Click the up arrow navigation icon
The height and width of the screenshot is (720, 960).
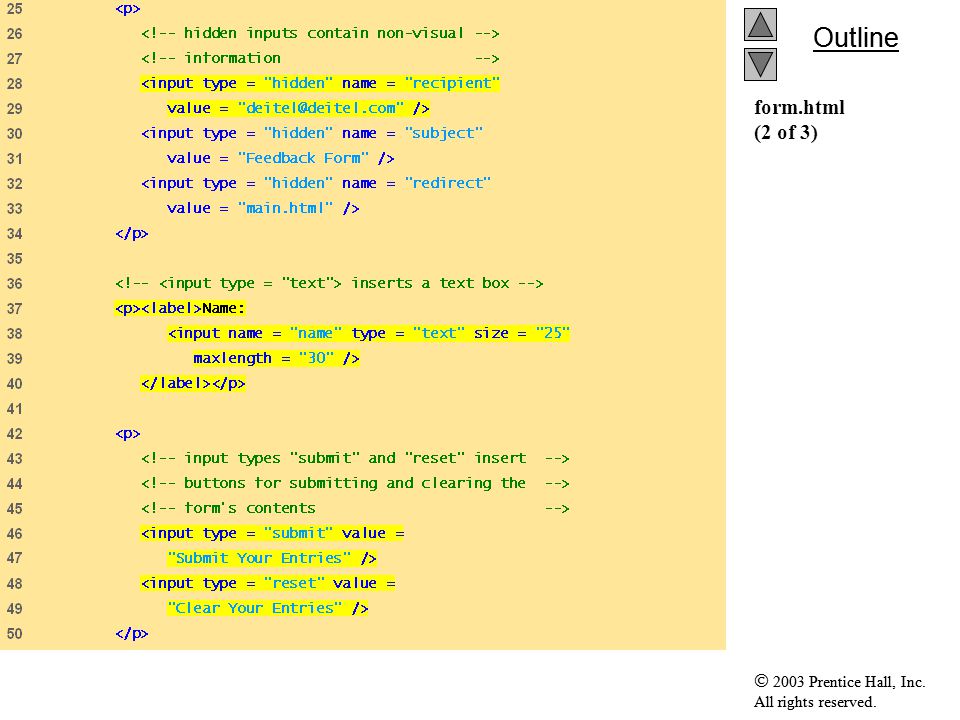click(x=760, y=24)
